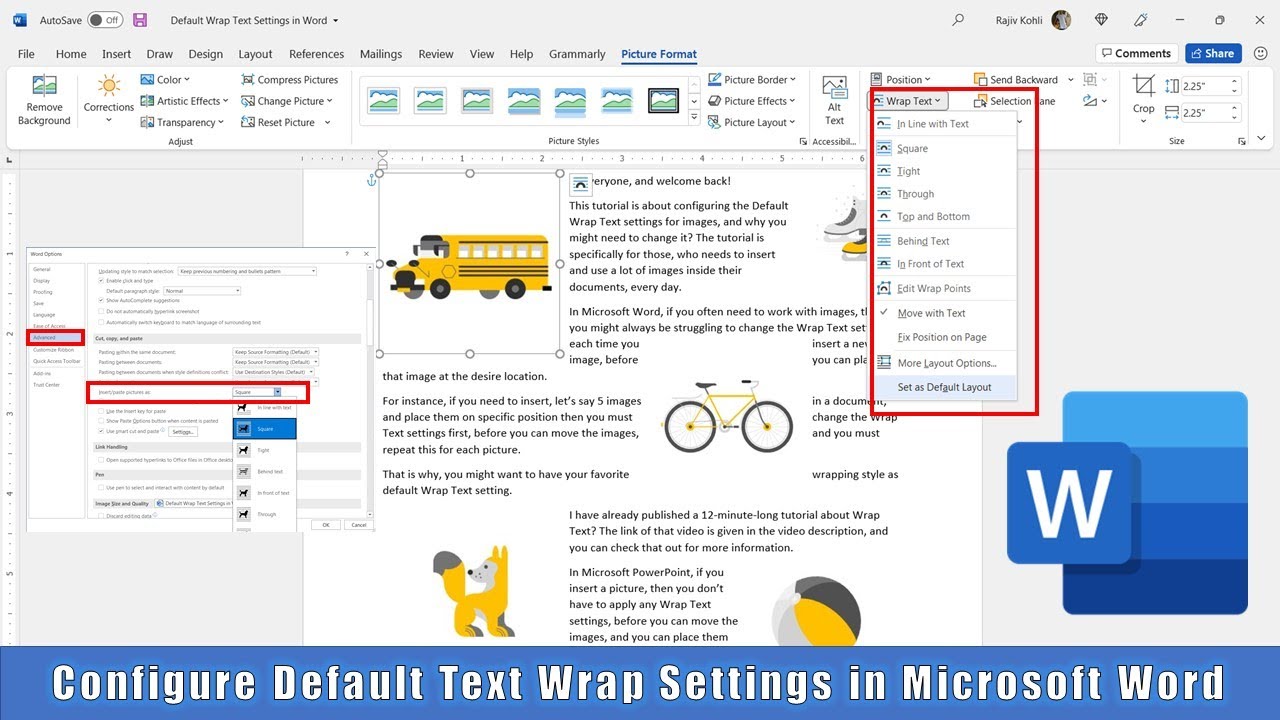Viewport: 1280px width, 720px height.
Task: Click the Save icon in the title bar
Action: coord(140,20)
